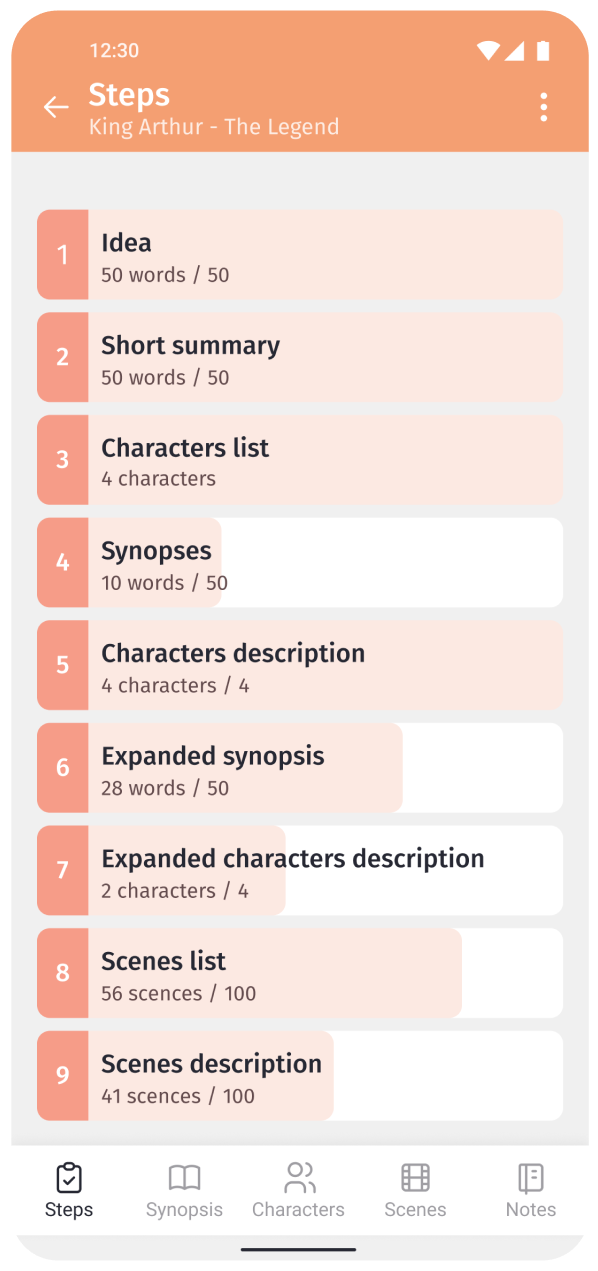The height and width of the screenshot is (1271, 598).
Task: Open the Short summary step
Action: (x=300, y=358)
